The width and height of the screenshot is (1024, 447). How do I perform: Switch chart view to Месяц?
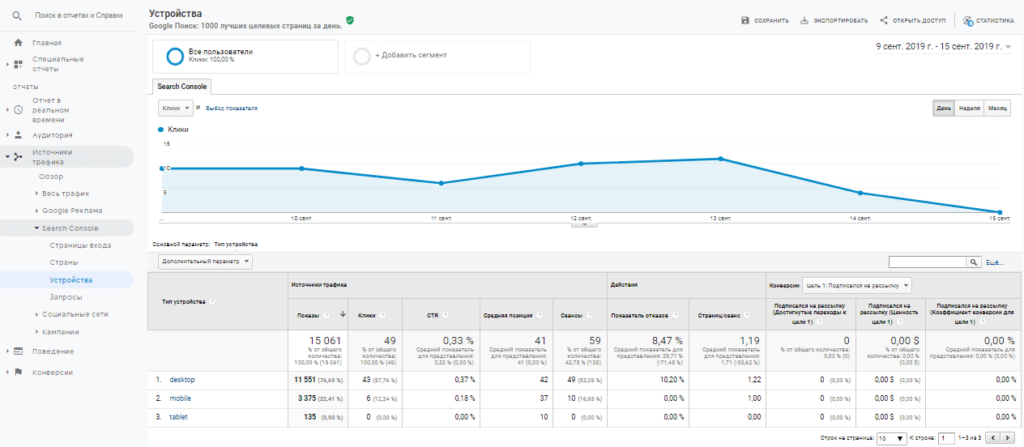tap(997, 108)
